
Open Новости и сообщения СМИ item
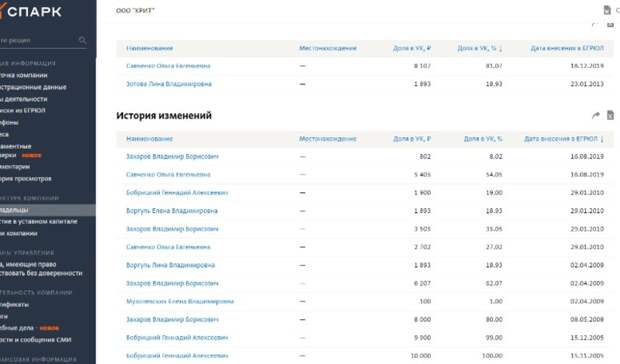pos(36,340)
